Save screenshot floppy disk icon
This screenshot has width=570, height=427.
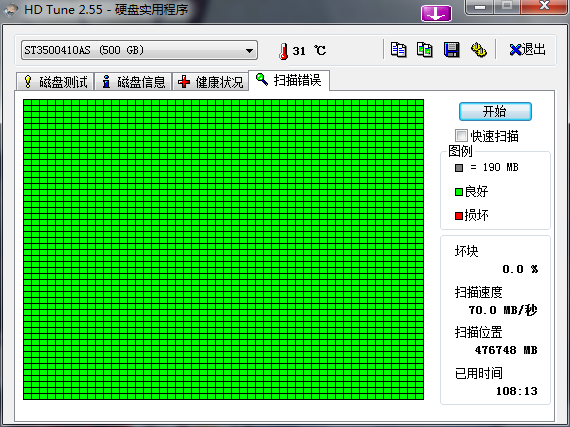click(451, 50)
